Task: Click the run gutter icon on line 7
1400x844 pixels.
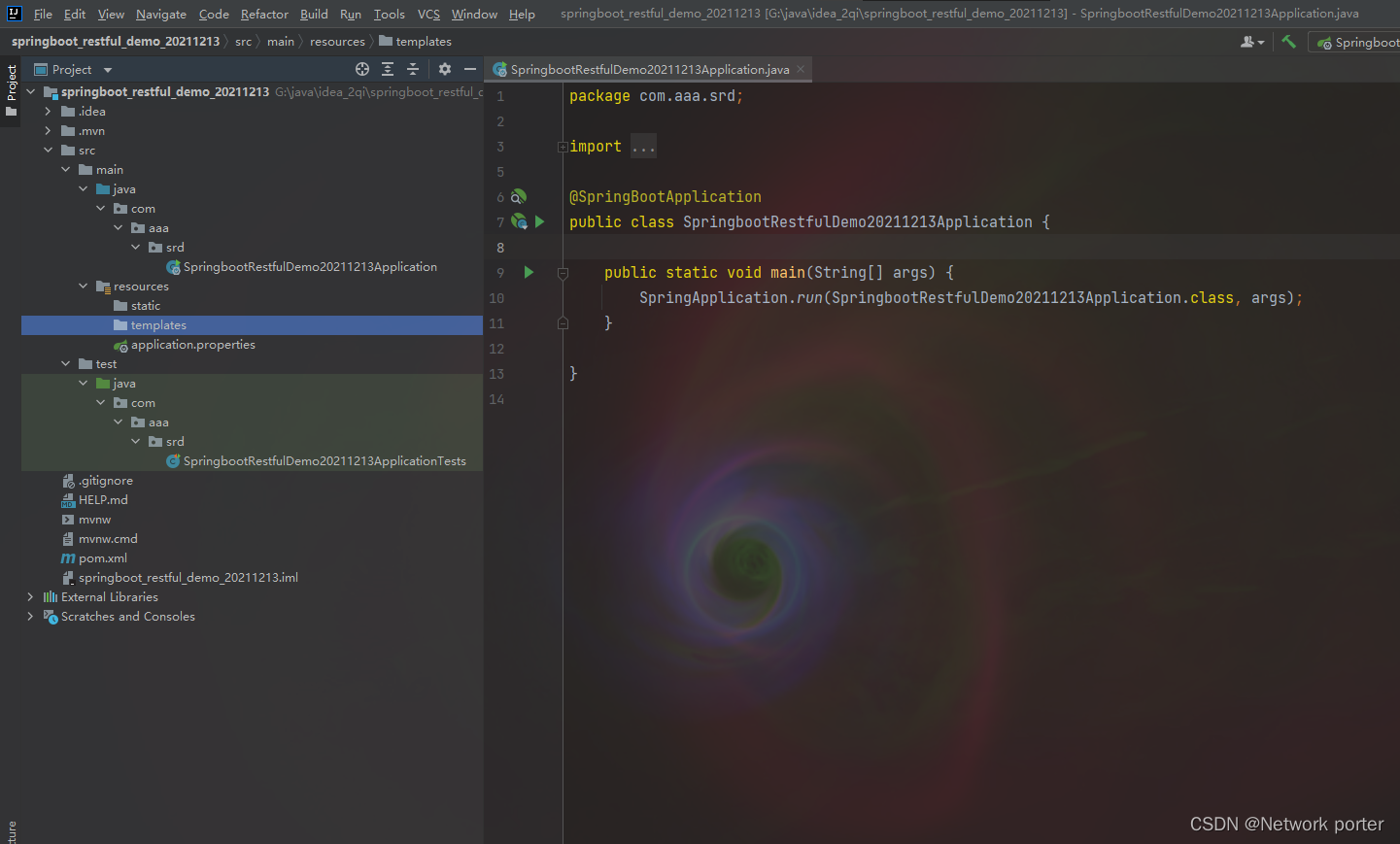Action: (539, 221)
